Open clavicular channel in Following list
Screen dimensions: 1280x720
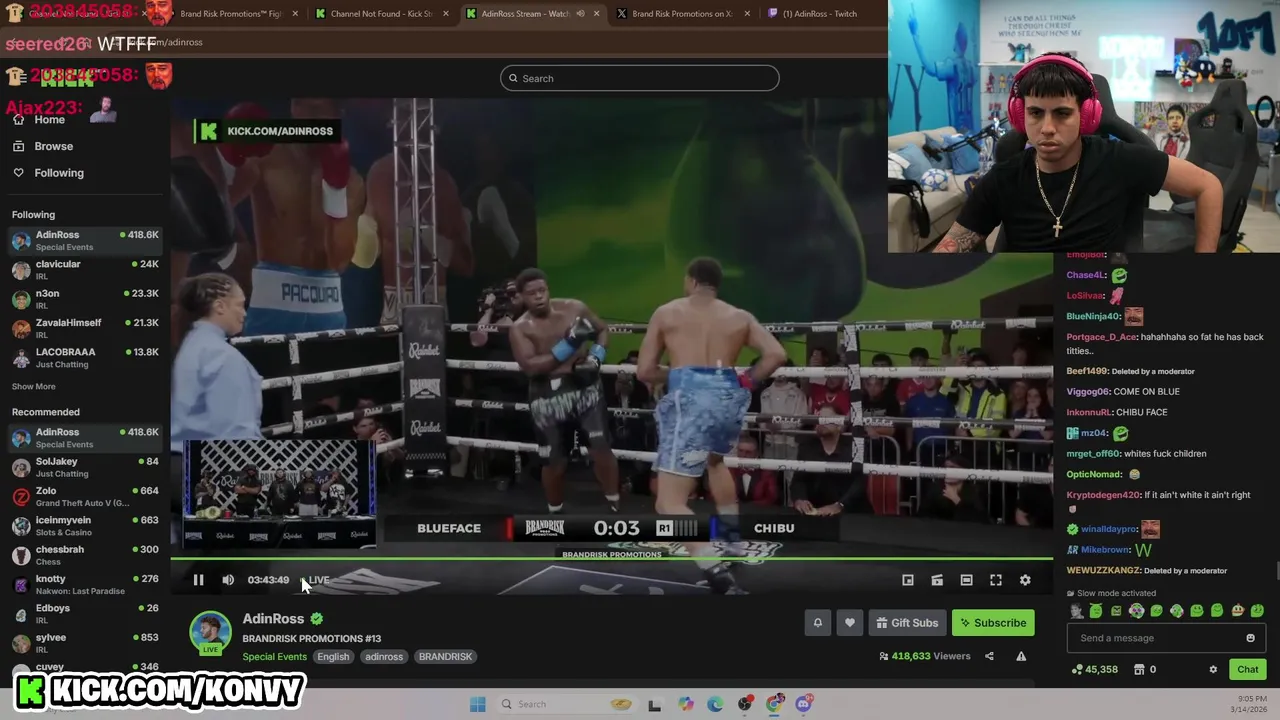click(x=85, y=270)
